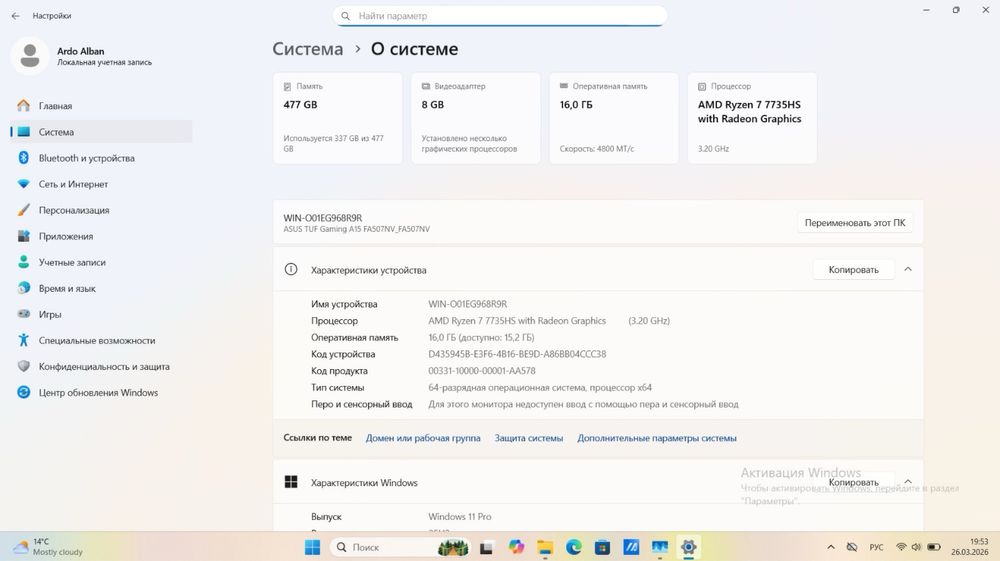Launch Copilot from the taskbar
This screenshot has width=1000, height=561.
coord(516,547)
